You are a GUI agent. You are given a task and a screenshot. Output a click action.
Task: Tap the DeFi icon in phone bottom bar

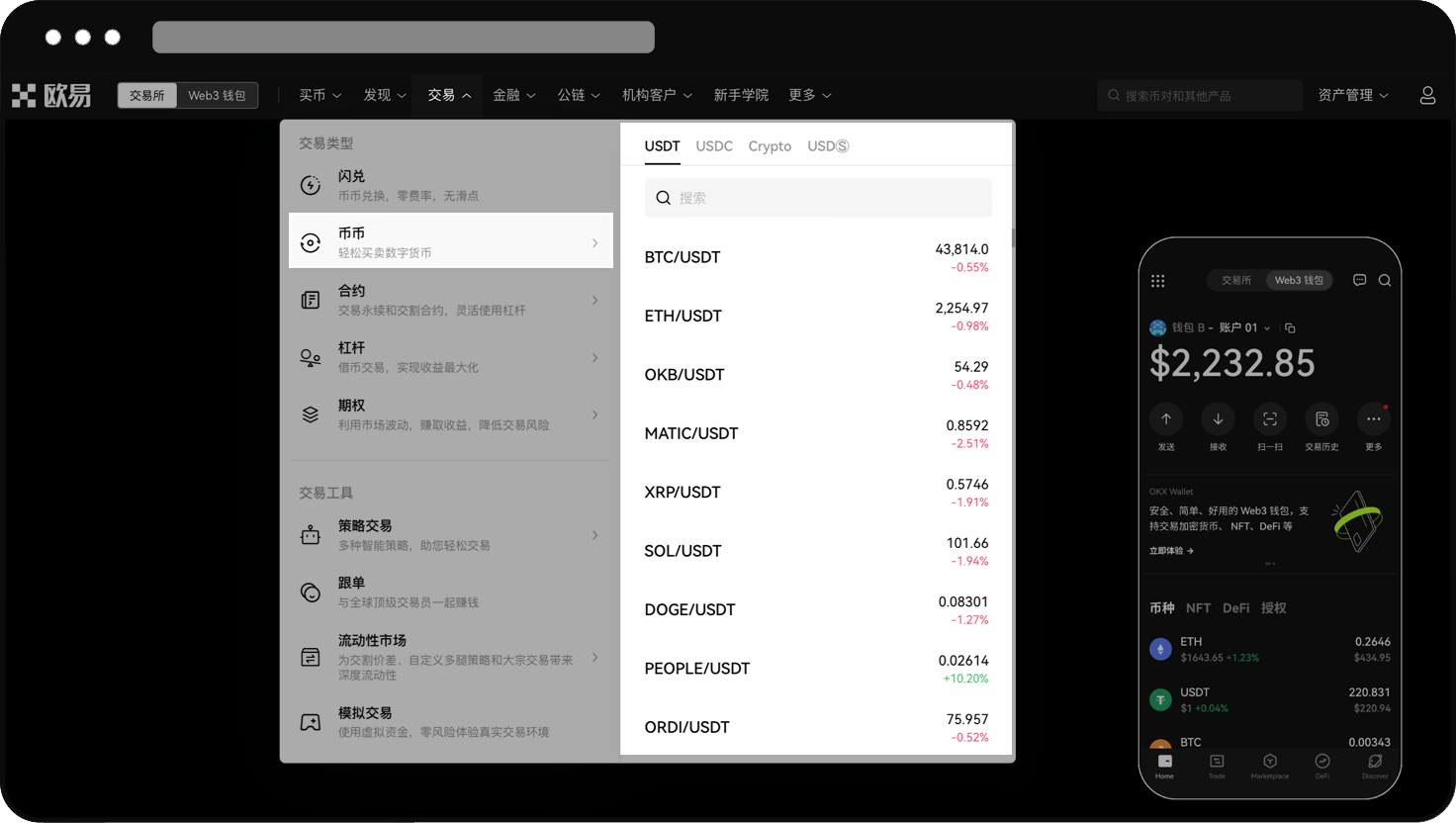[1322, 762]
